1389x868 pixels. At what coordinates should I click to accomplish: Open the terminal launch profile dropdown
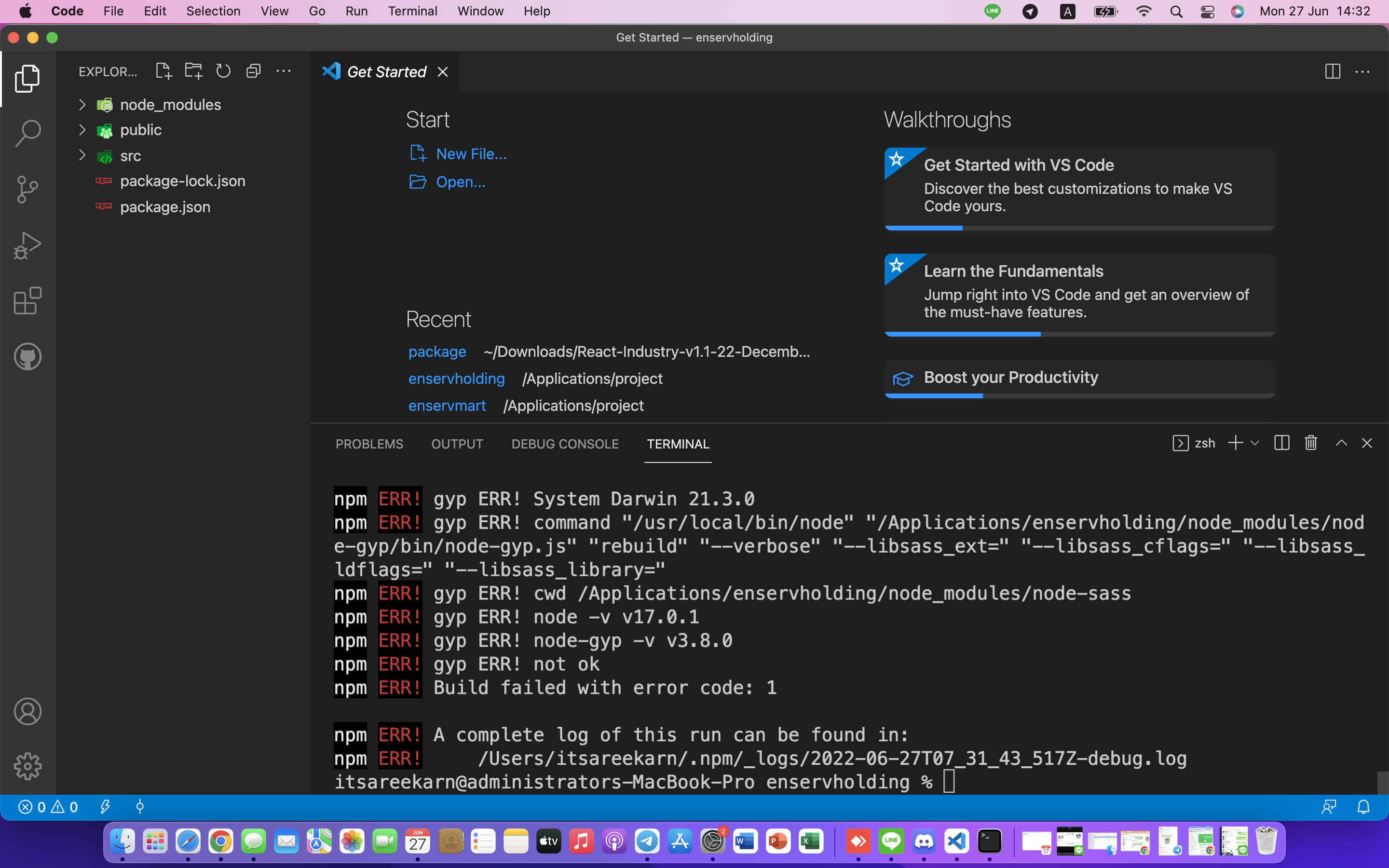point(1255,443)
